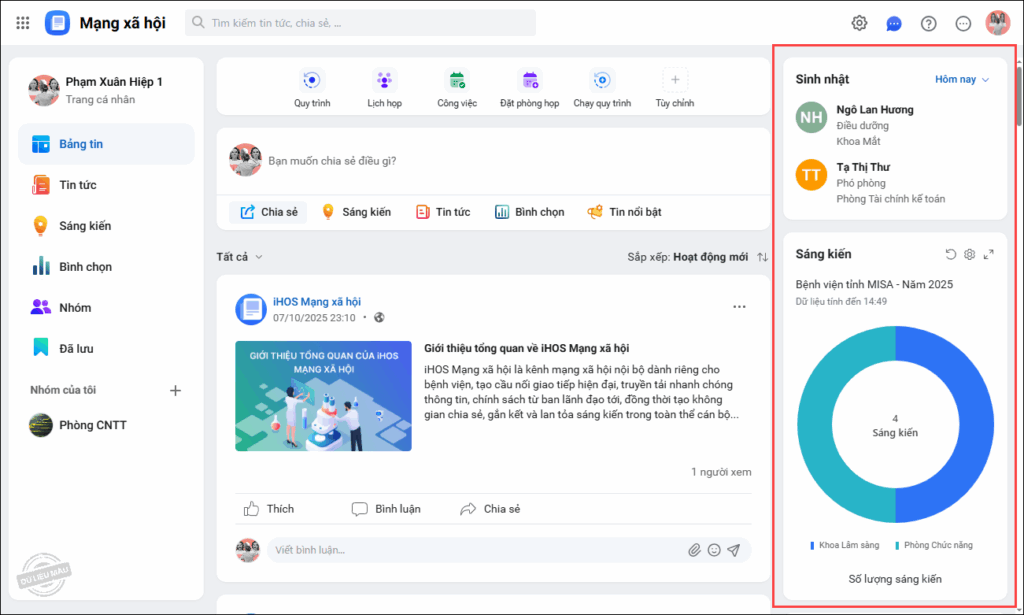Open the app launcher grid icon
Screen dimensions: 1024x615
[23, 23]
